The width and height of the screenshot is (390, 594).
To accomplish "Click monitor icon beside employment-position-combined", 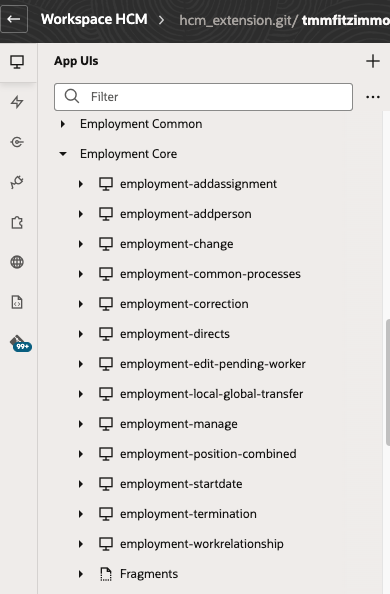I will click(x=106, y=454).
